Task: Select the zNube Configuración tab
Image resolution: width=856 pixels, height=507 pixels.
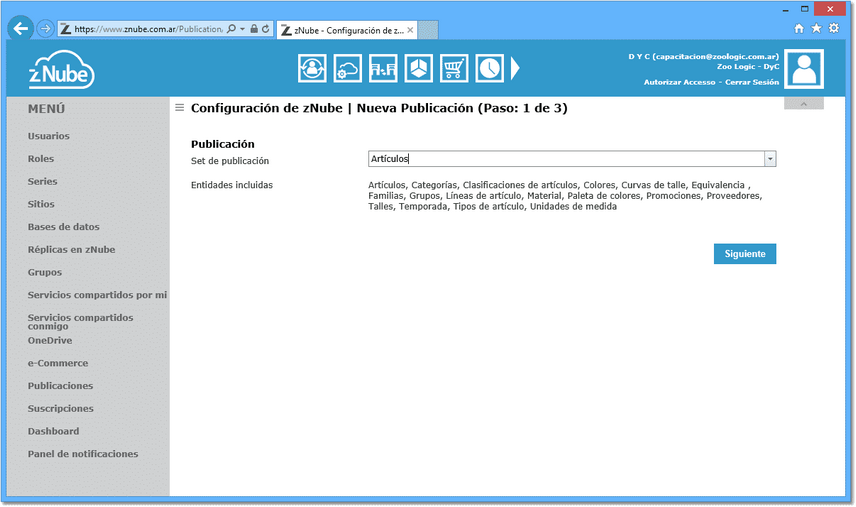Action: 347,30
